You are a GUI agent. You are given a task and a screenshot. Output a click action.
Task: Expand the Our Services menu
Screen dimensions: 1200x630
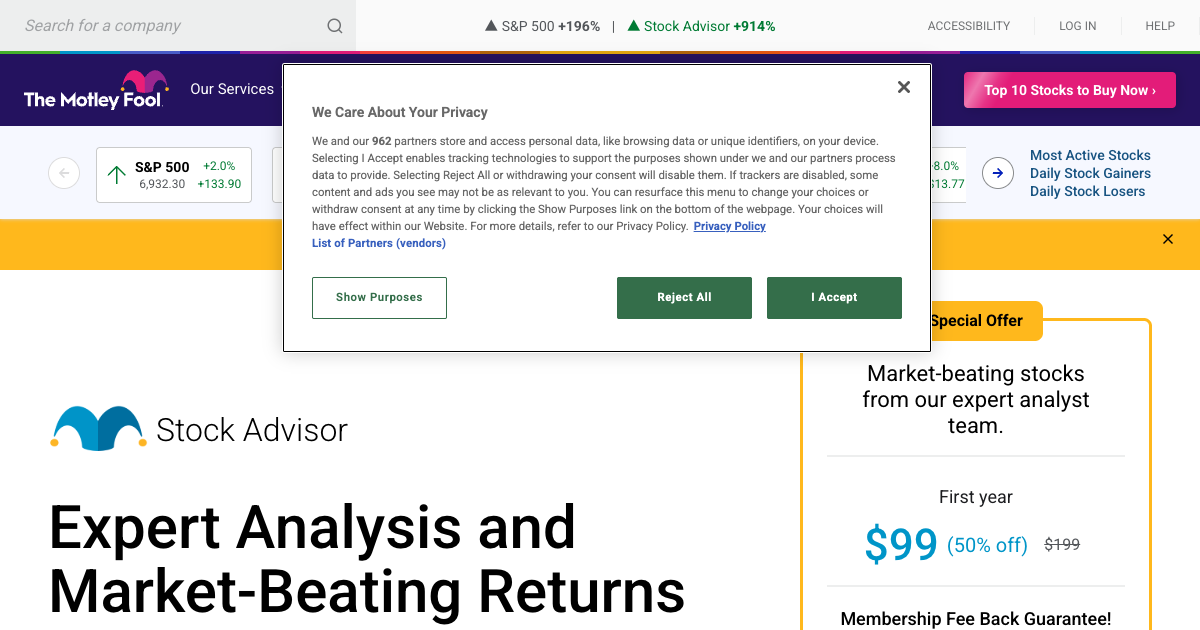(232, 89)
